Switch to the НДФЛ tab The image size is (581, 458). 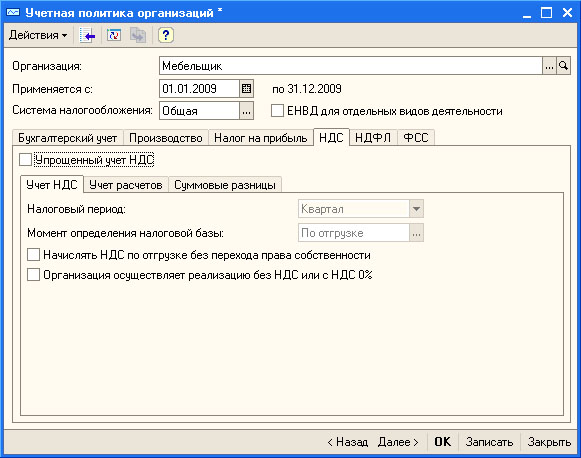pyautogui.click(x=373, y=138)
